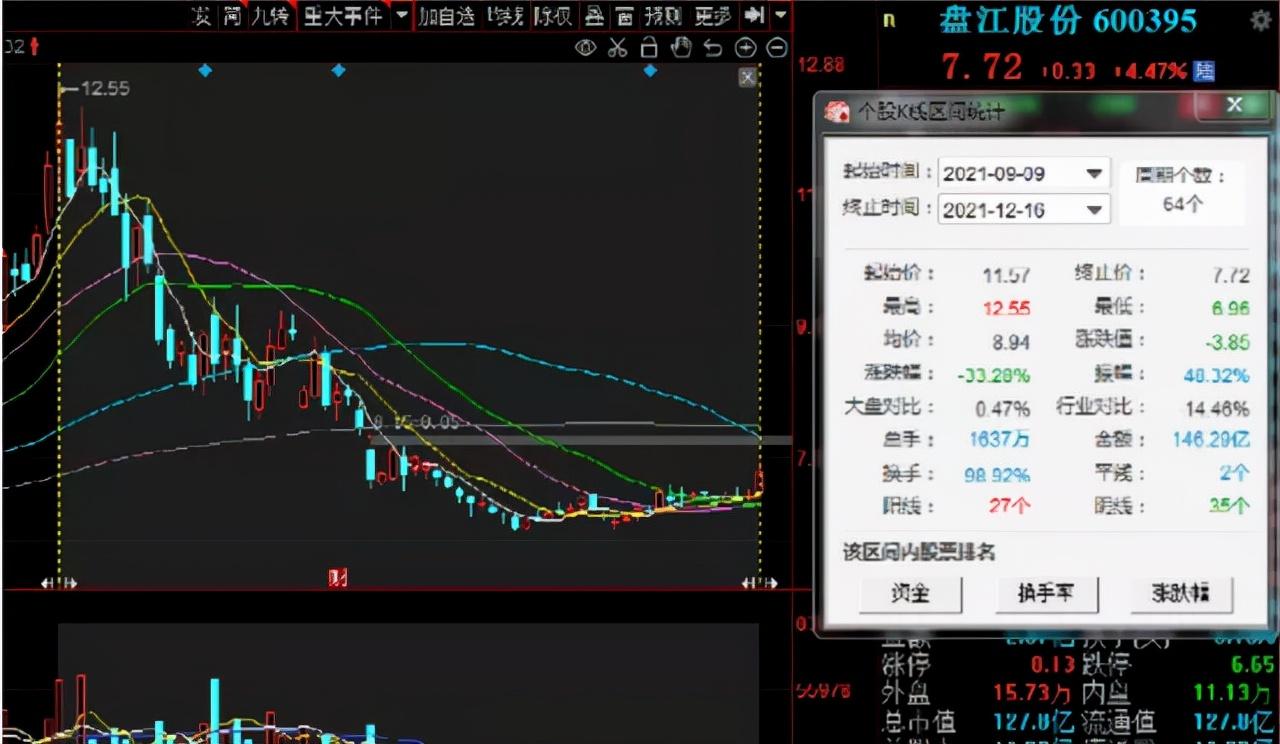Click the undo arrow icon
The width and height of the screenshot is (1280, 744).
(x=713, y=48)
